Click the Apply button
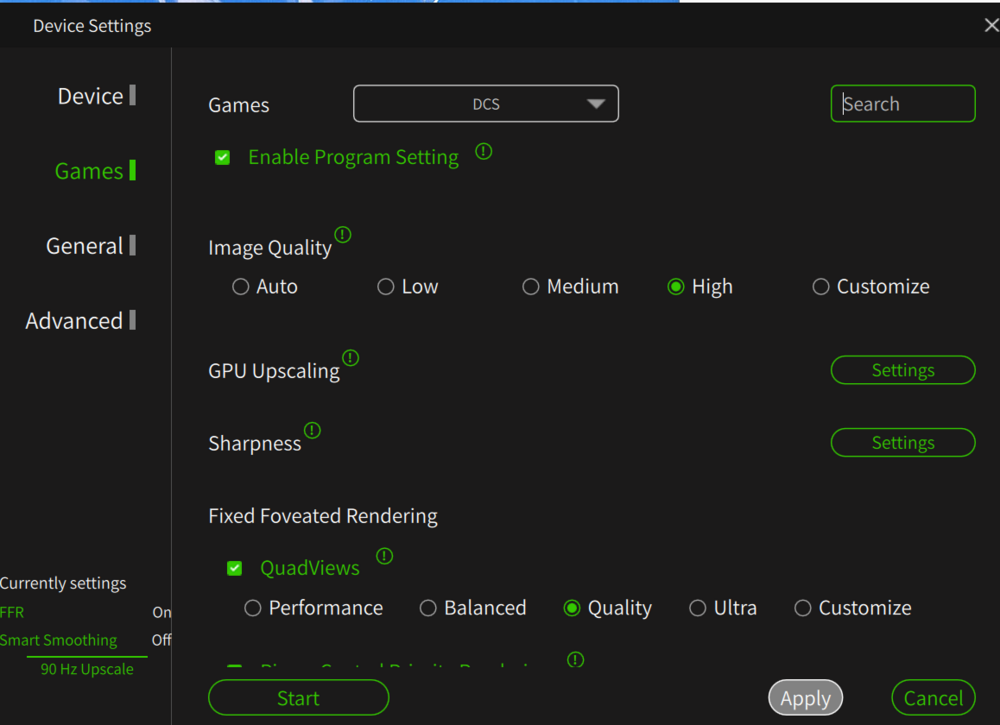1000x725 pixels. point(805,698)
